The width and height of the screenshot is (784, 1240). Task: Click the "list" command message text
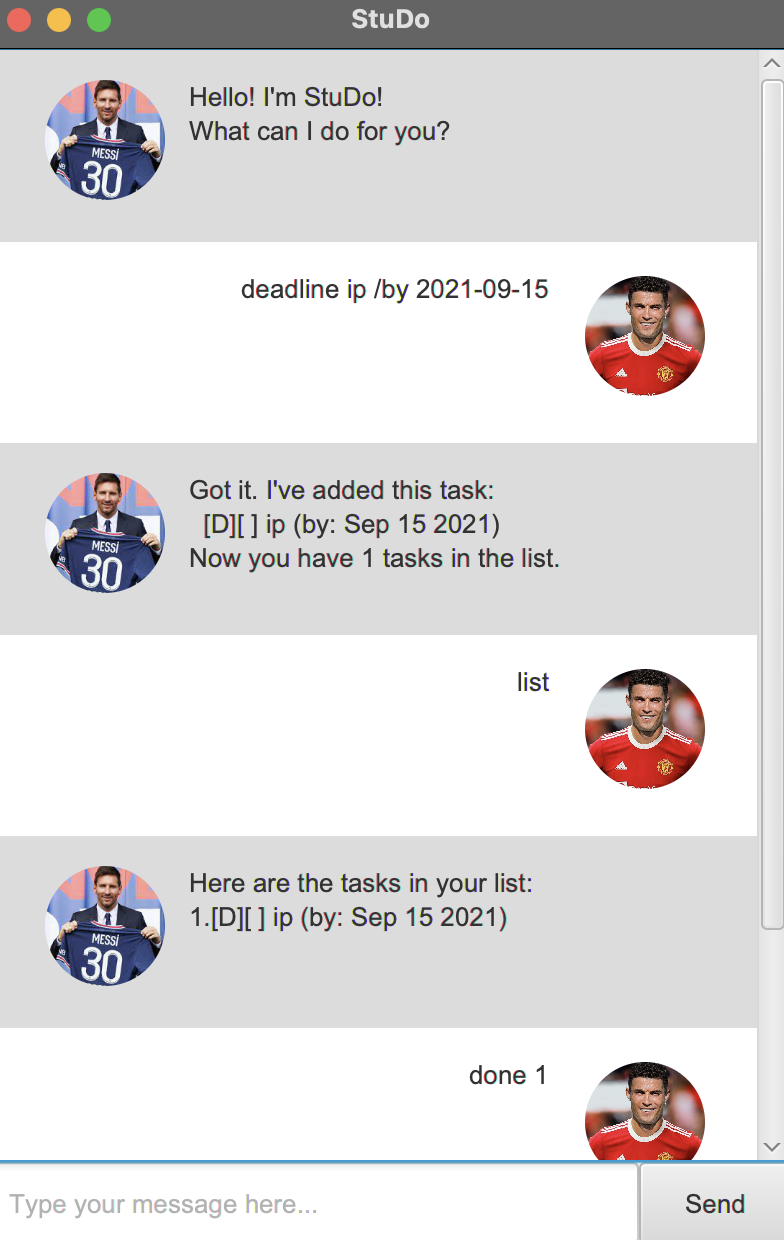(x=533, y=682)
